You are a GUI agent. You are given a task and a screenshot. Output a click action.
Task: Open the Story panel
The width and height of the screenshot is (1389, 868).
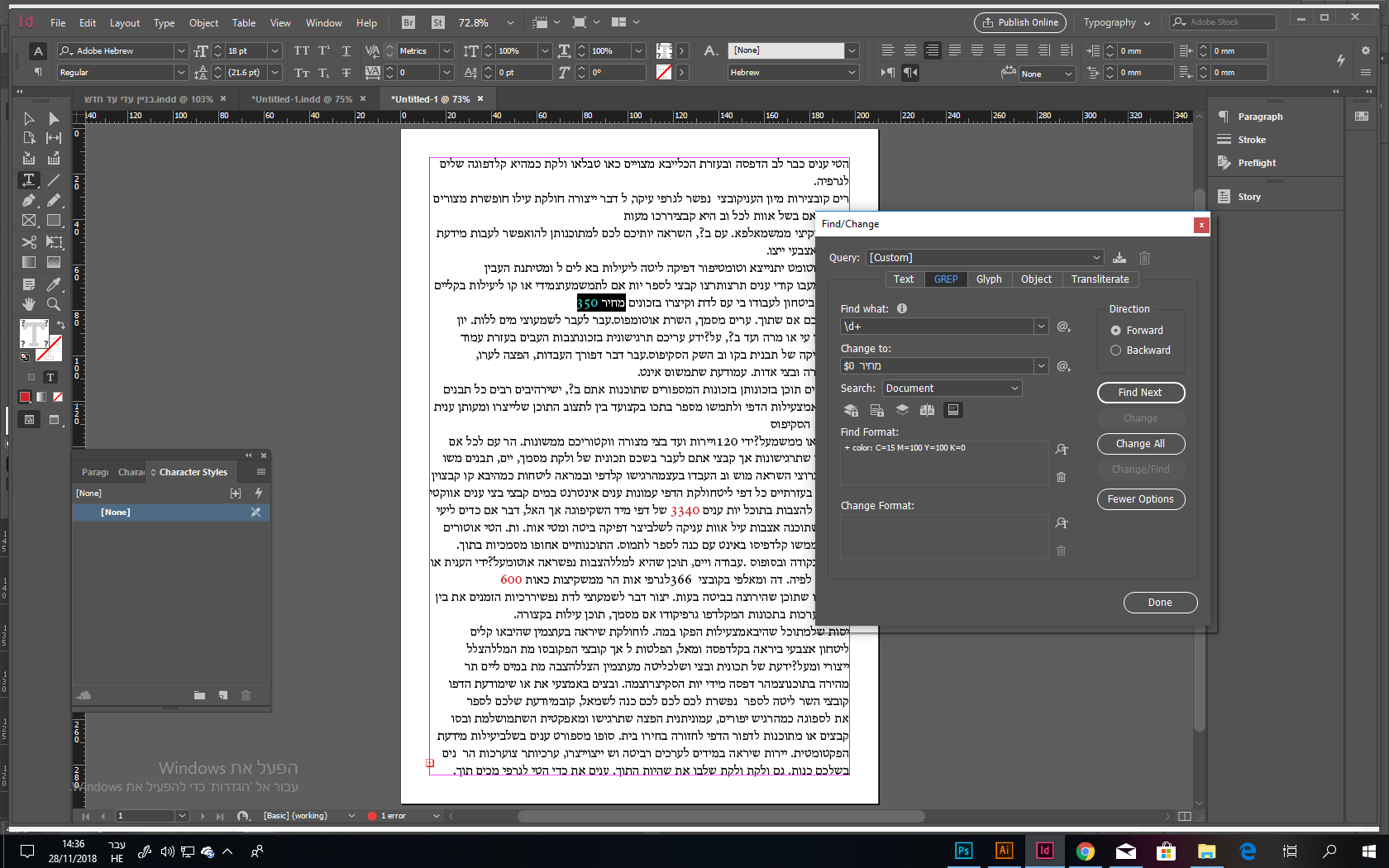point(1248,196)
